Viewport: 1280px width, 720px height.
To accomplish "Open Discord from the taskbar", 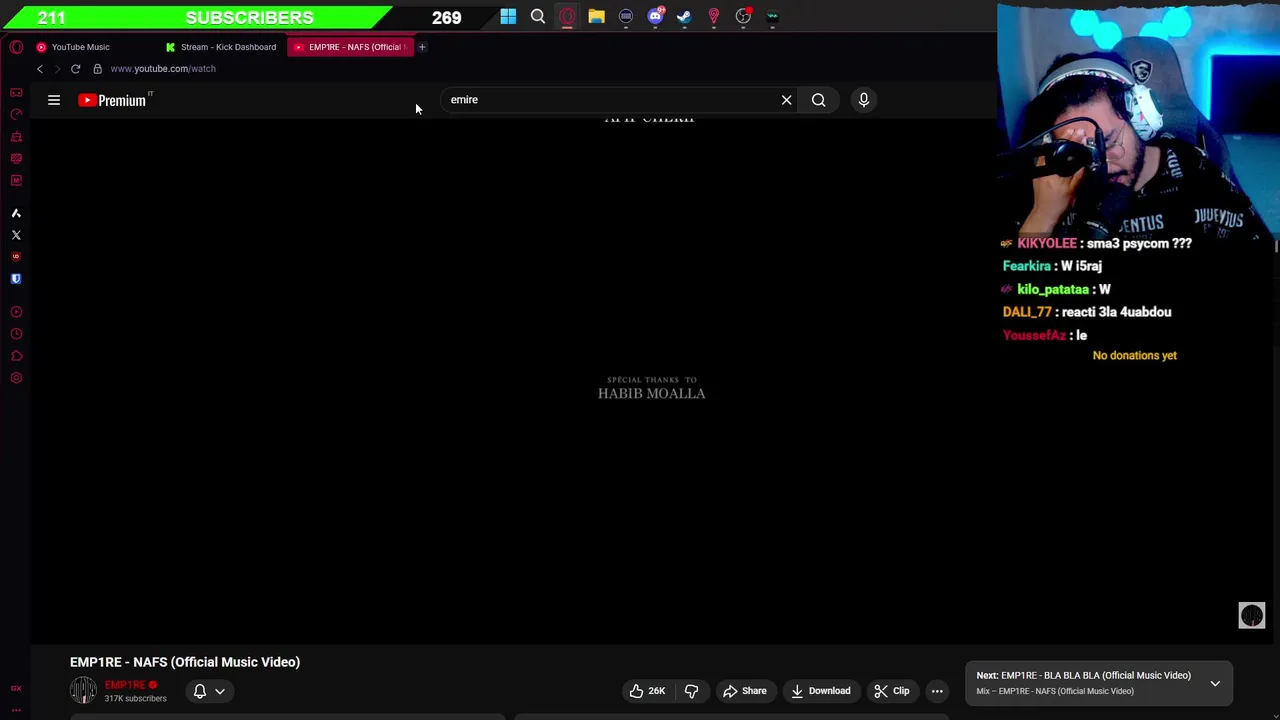I will pos(655,16).
